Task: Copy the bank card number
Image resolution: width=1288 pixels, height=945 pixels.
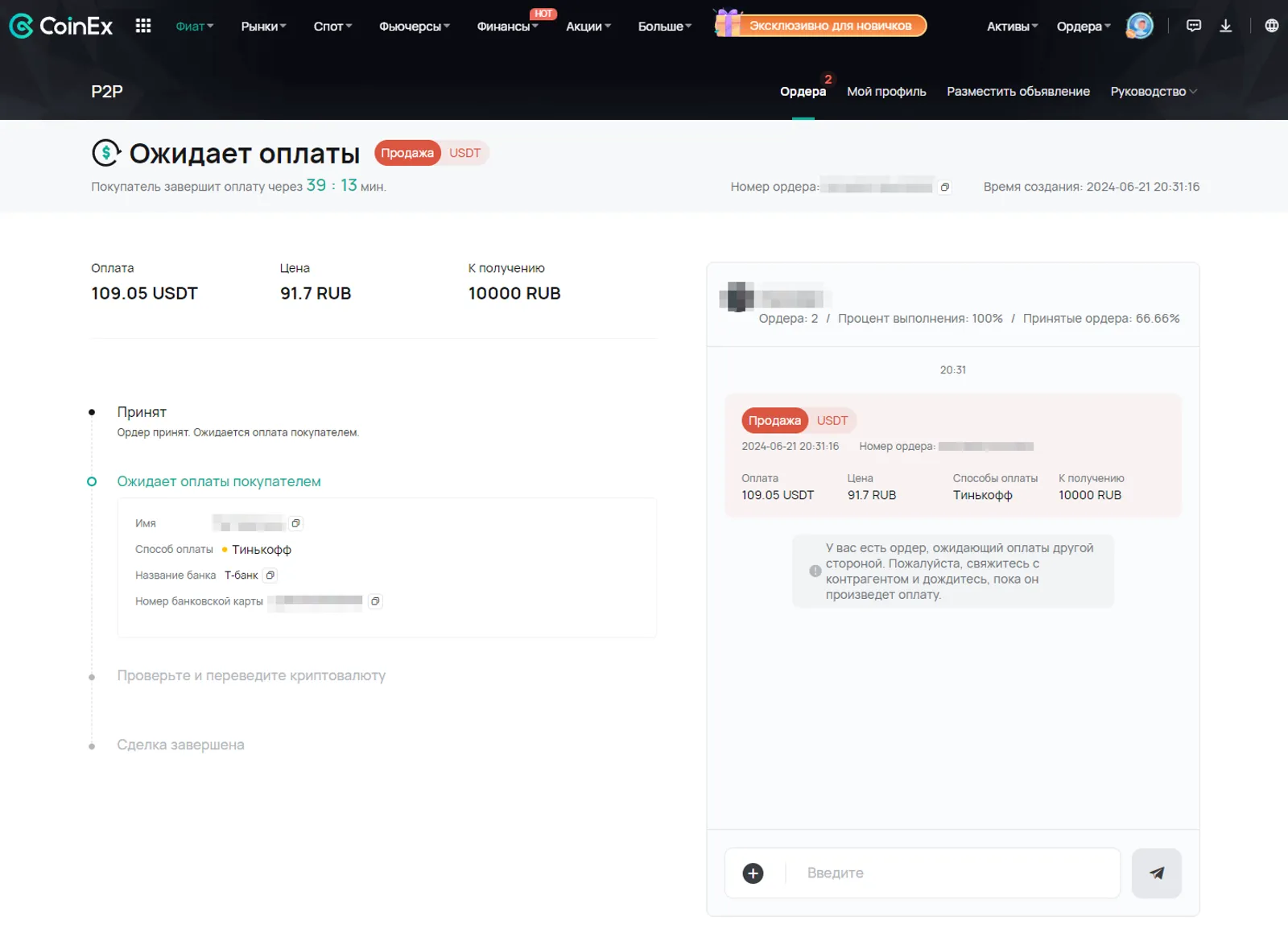Action: pos(375,601)
